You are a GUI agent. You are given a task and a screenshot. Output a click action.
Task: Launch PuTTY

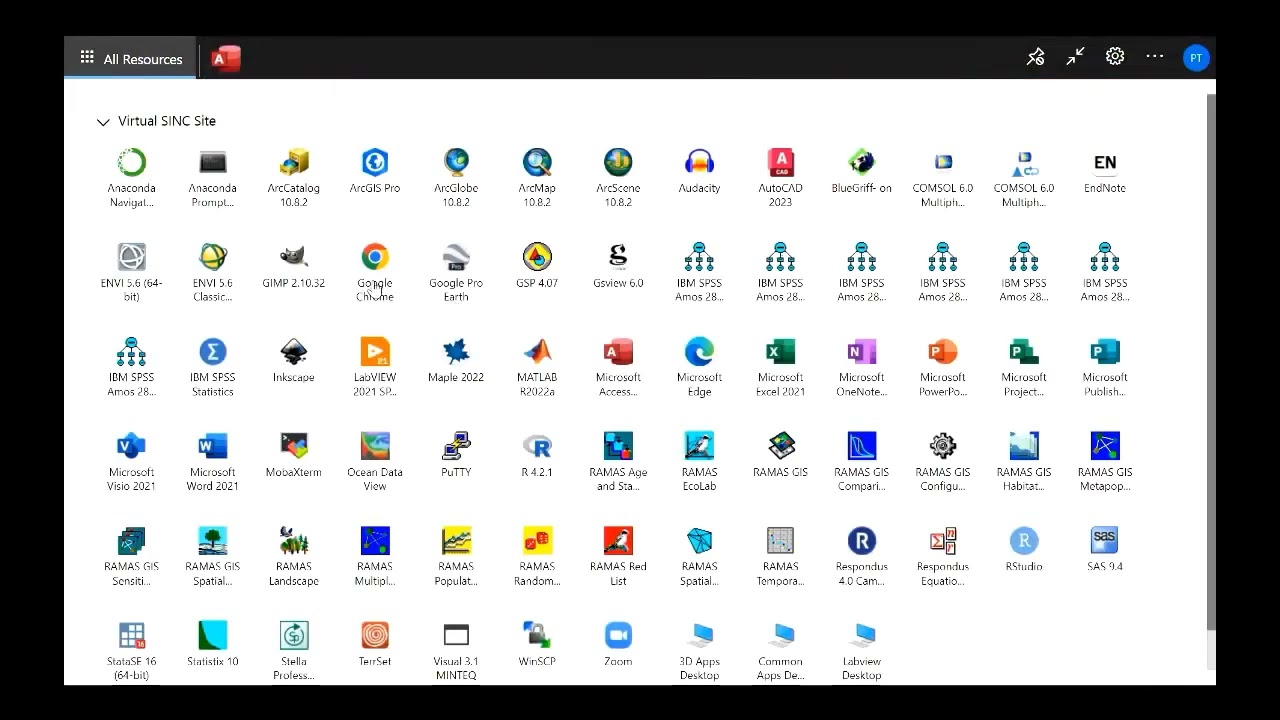[456, 456]
